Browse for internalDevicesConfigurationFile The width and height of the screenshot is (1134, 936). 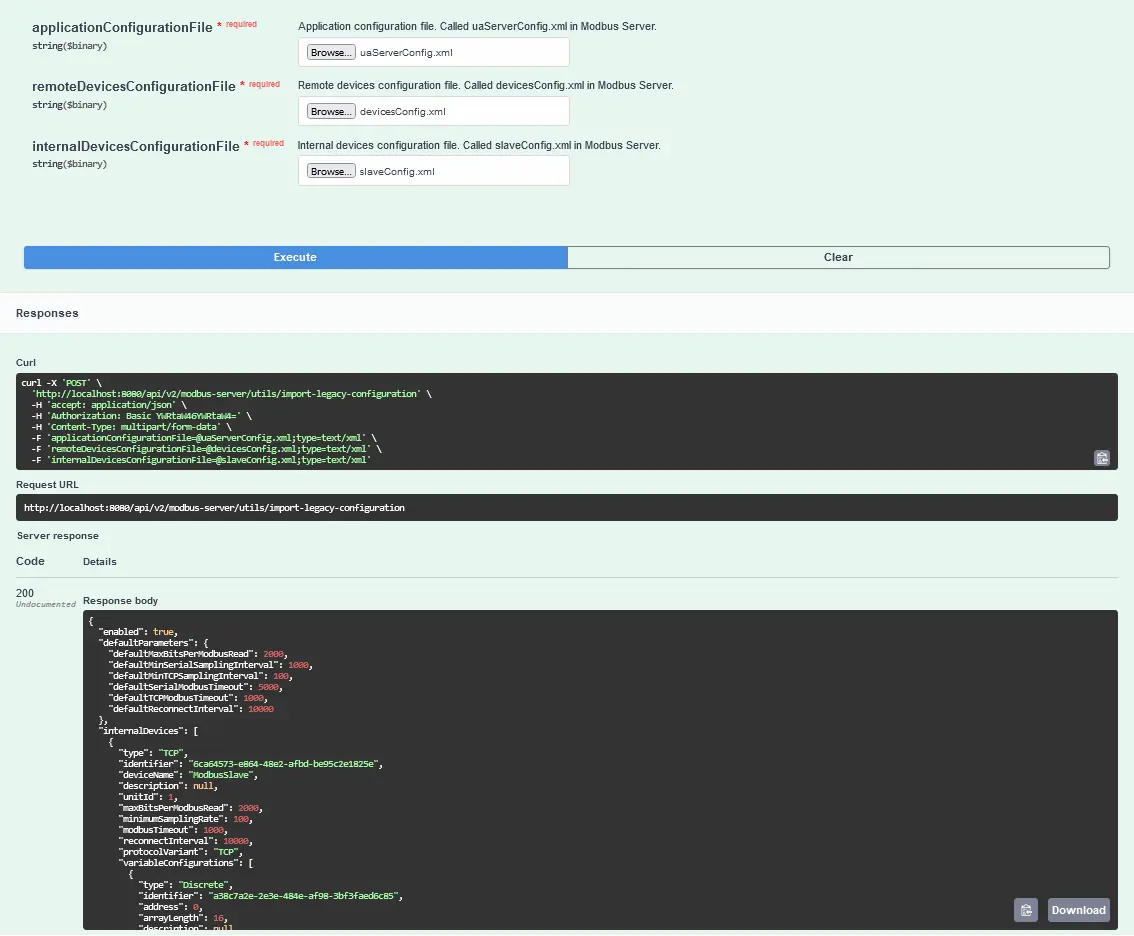click(x=331, y=171)
